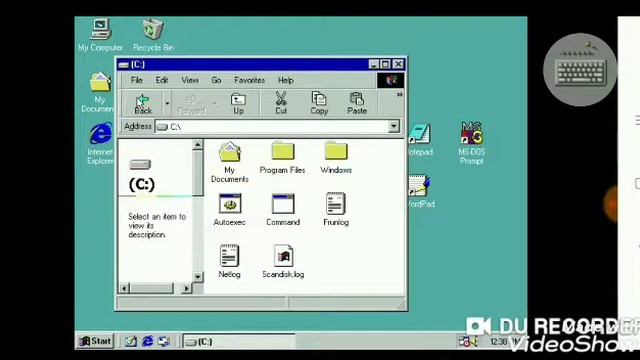Click Internet Explorer quick launch icon
Image resolution: width=640 pixels, height=360 pixels.
tap(147, 341)
